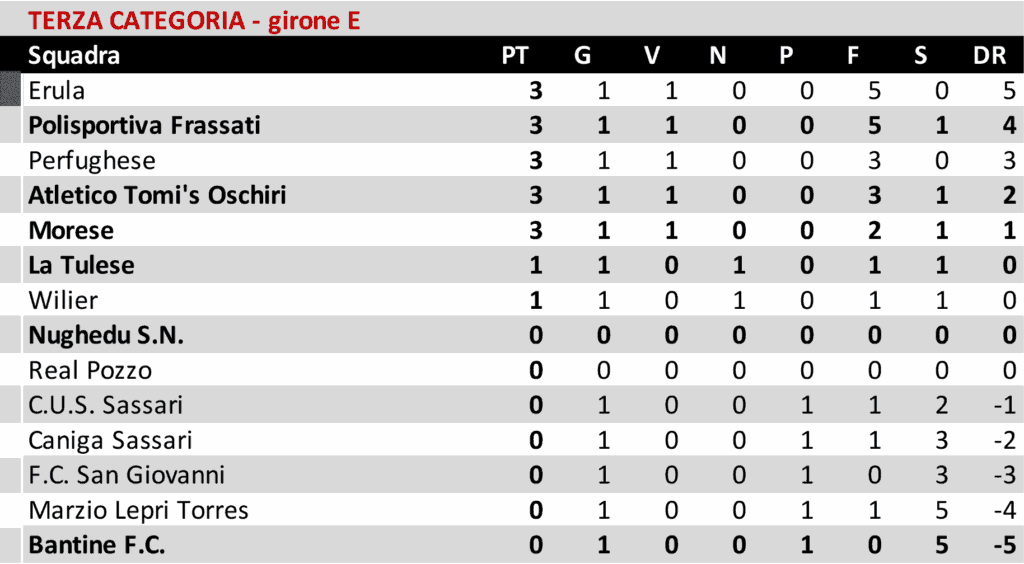Select the Morese team cell
Viewport: 1024px width, 564px height.
71,231
